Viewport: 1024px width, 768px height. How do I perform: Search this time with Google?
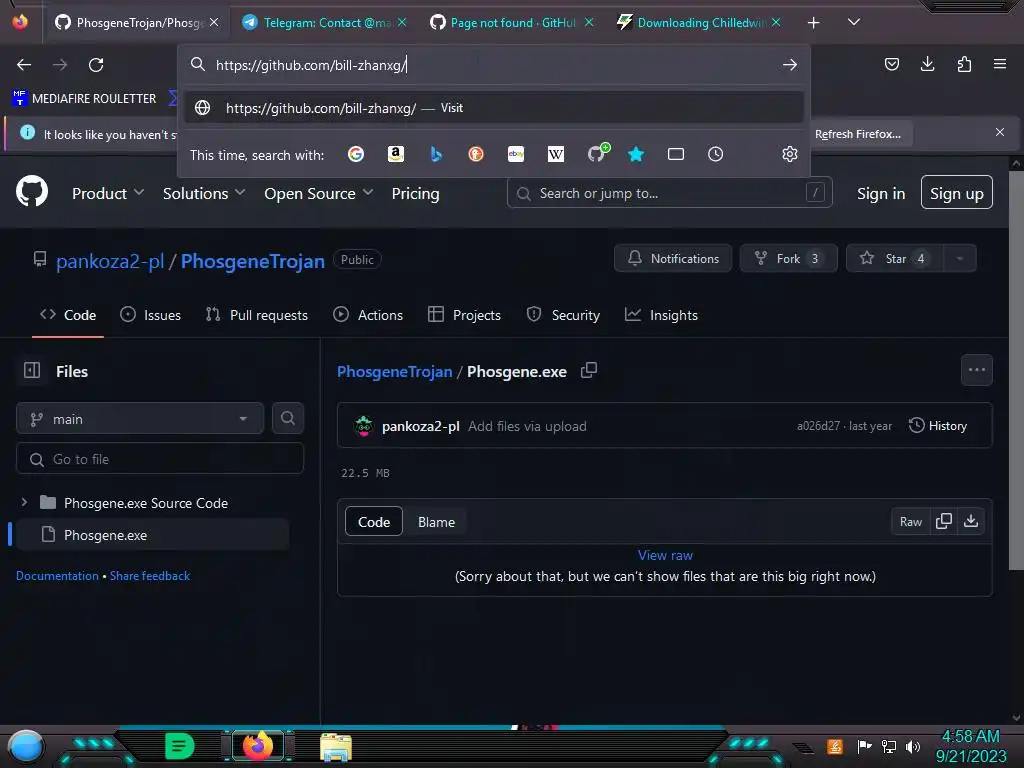pyautogui.click(x=356, y=154)
